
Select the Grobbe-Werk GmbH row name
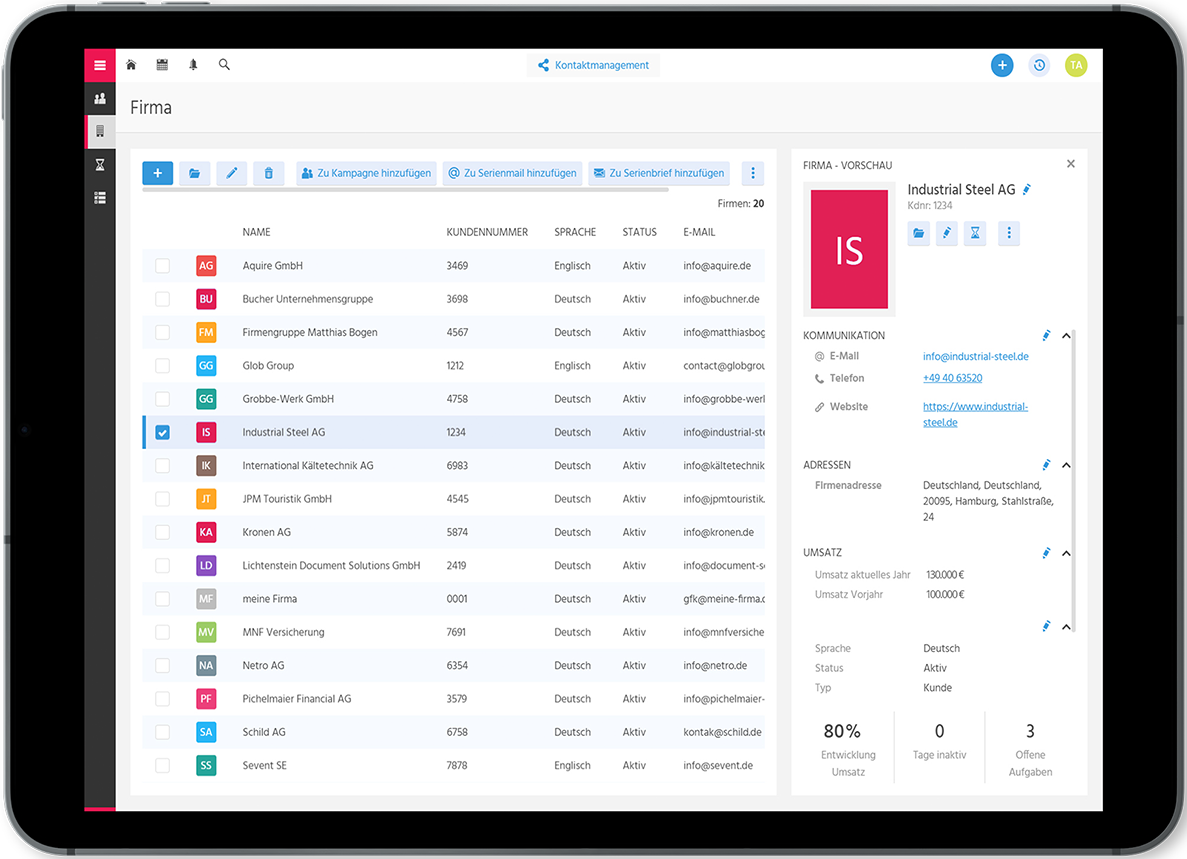click(x=288, y=399)
